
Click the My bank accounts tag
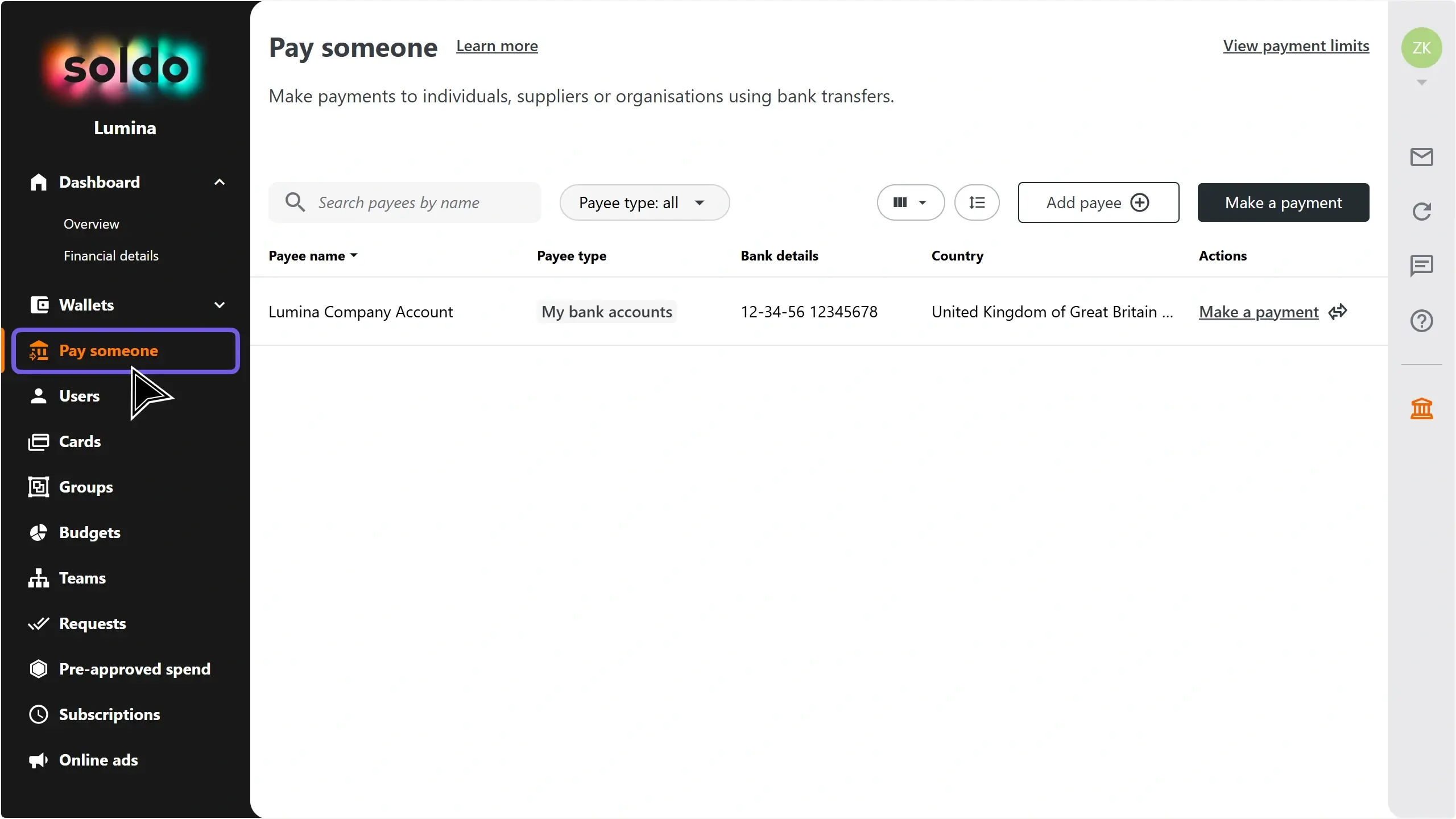(607, 312)
